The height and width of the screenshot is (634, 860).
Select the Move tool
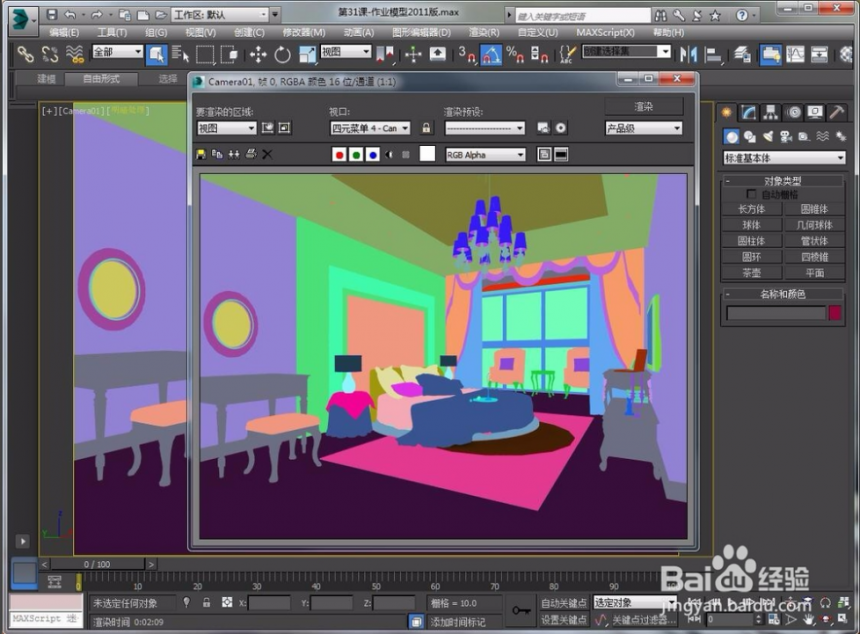258,54
